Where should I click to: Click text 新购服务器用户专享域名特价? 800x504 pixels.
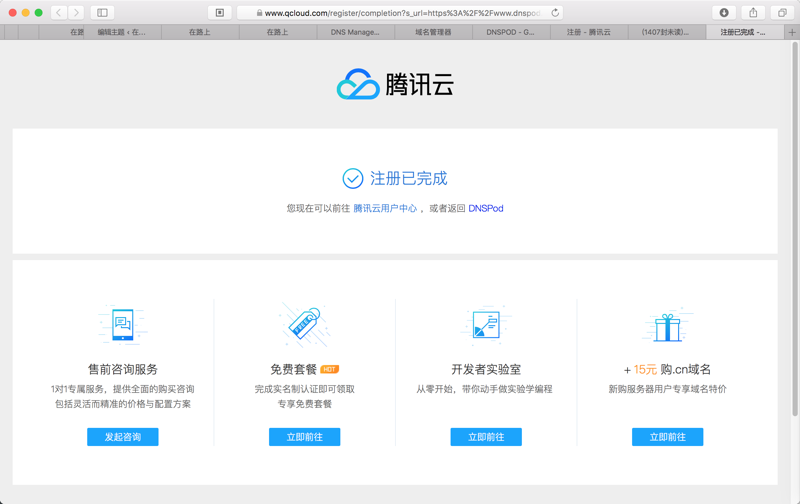pos(667,389)
